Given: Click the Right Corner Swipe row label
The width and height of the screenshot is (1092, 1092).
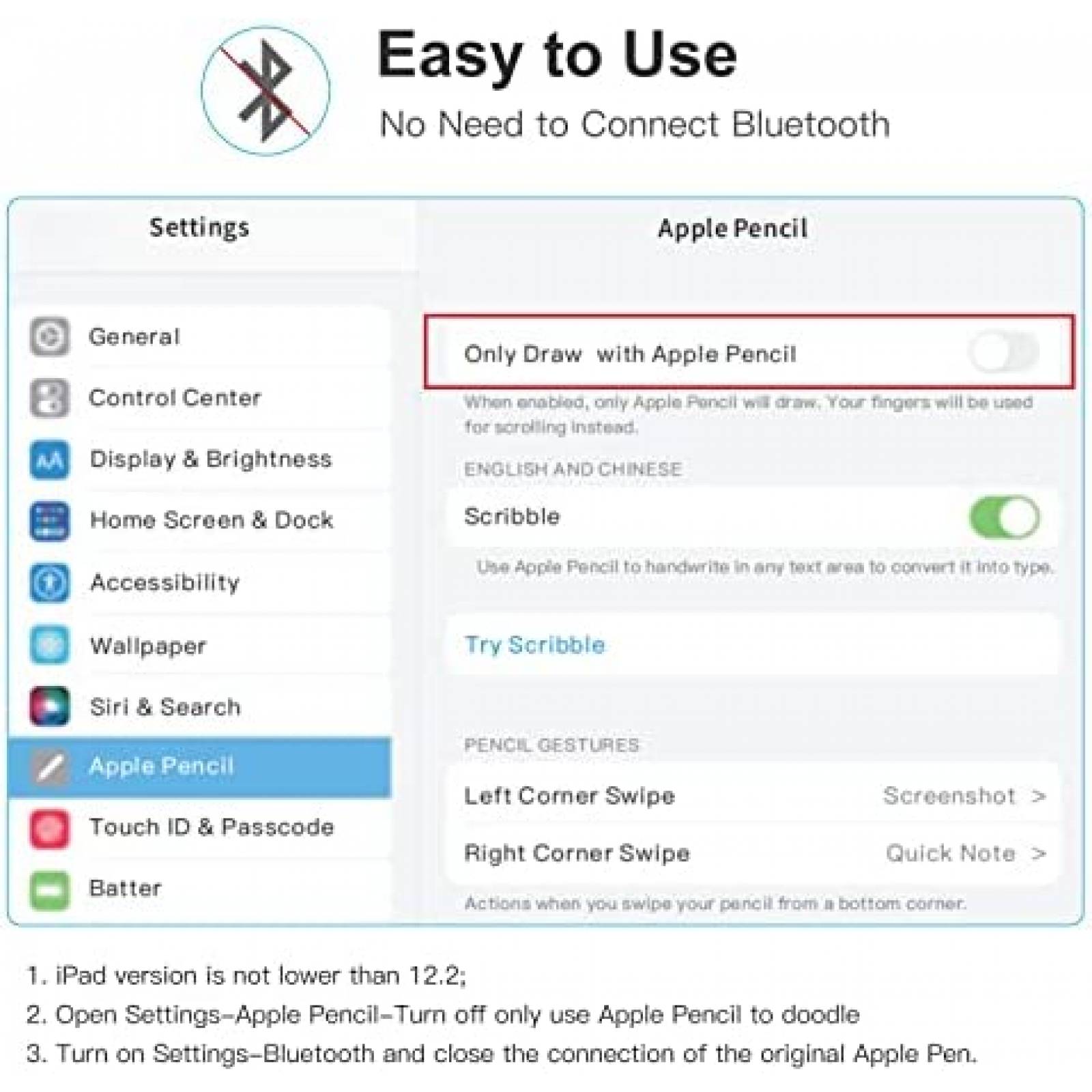Looking at the screenshot, I should pyautogui.click(x=577, y=853).
